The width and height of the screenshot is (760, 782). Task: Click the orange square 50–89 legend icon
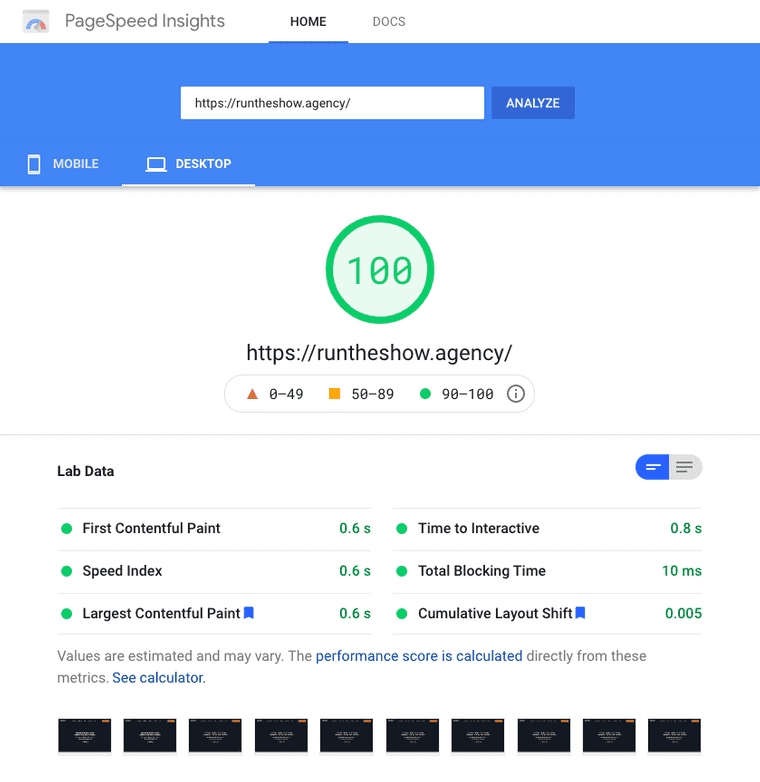pyautogui.click(x=335, y=394)
